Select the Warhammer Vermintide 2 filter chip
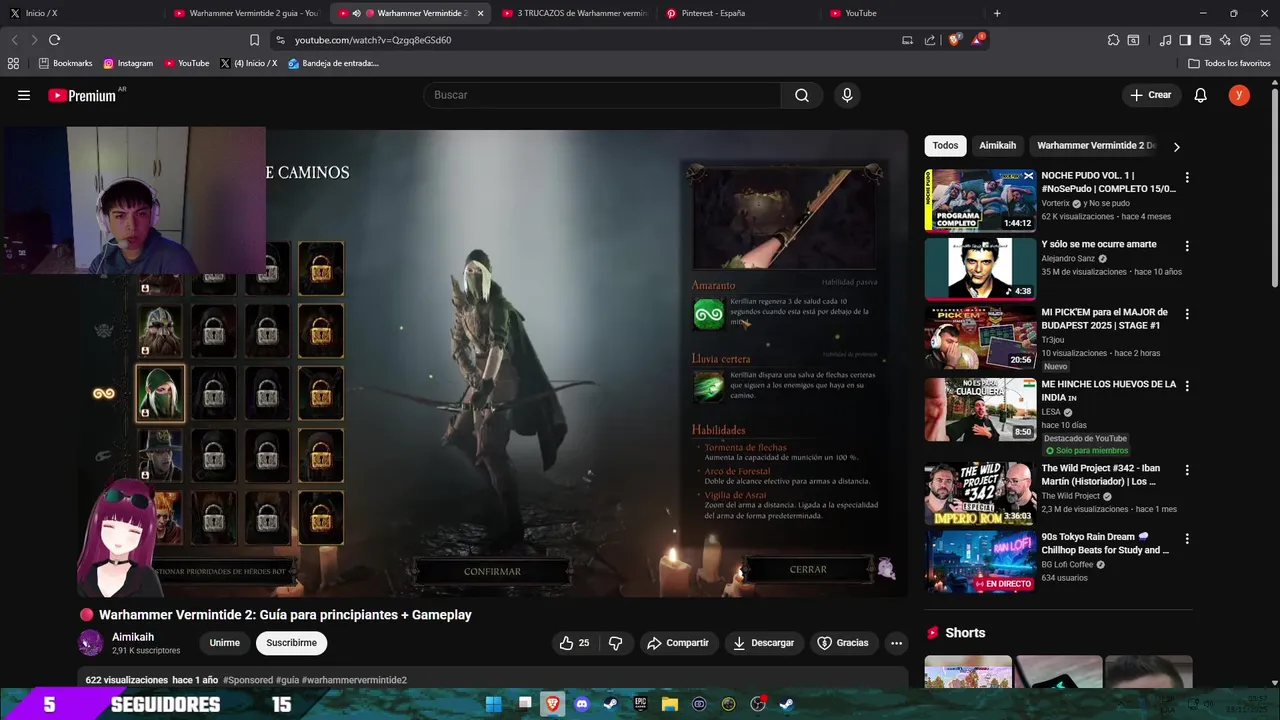This screenshot has height=720, width=1280. (x=1095, y=146)
